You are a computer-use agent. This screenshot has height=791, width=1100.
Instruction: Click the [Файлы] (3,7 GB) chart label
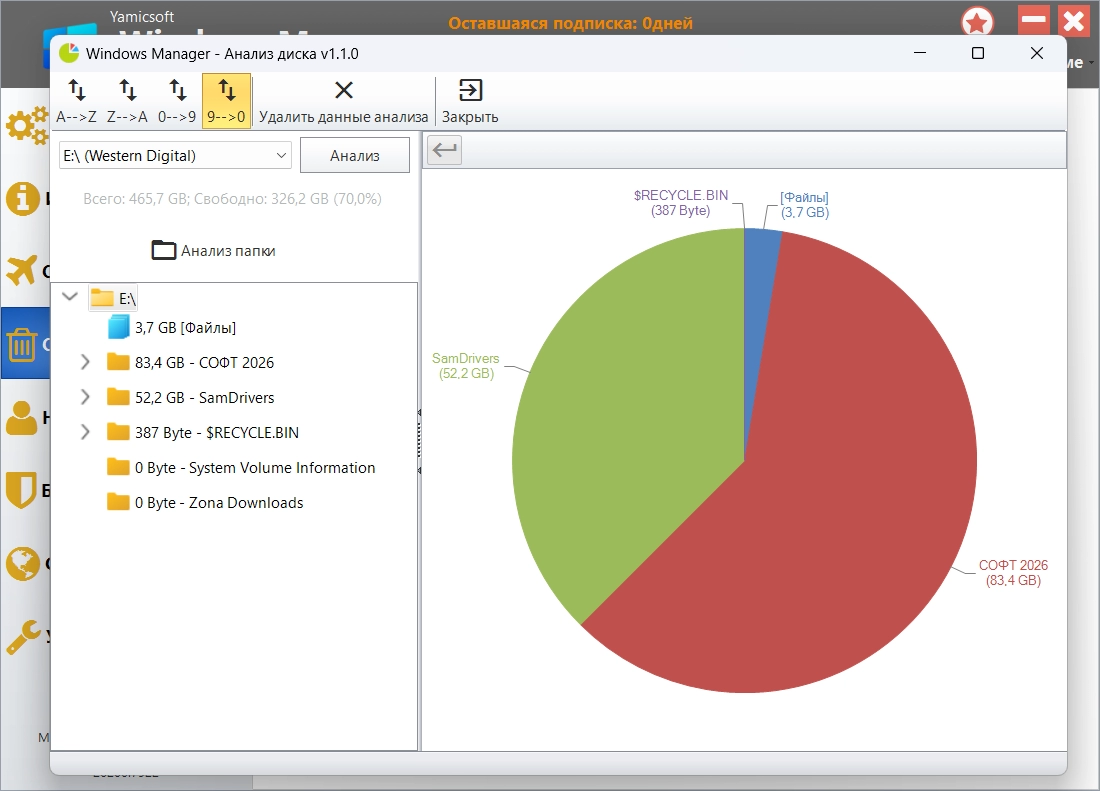pos(805,205)
